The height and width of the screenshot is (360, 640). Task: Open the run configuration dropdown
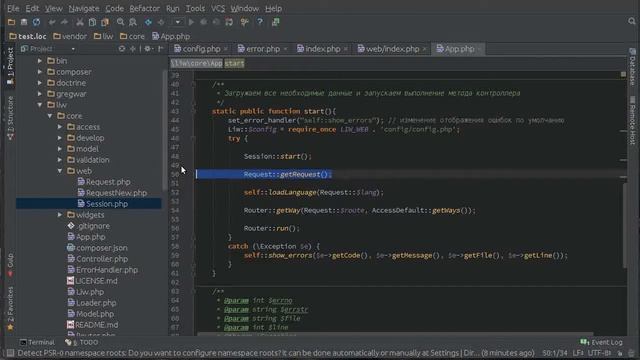(x=178, y=22)
